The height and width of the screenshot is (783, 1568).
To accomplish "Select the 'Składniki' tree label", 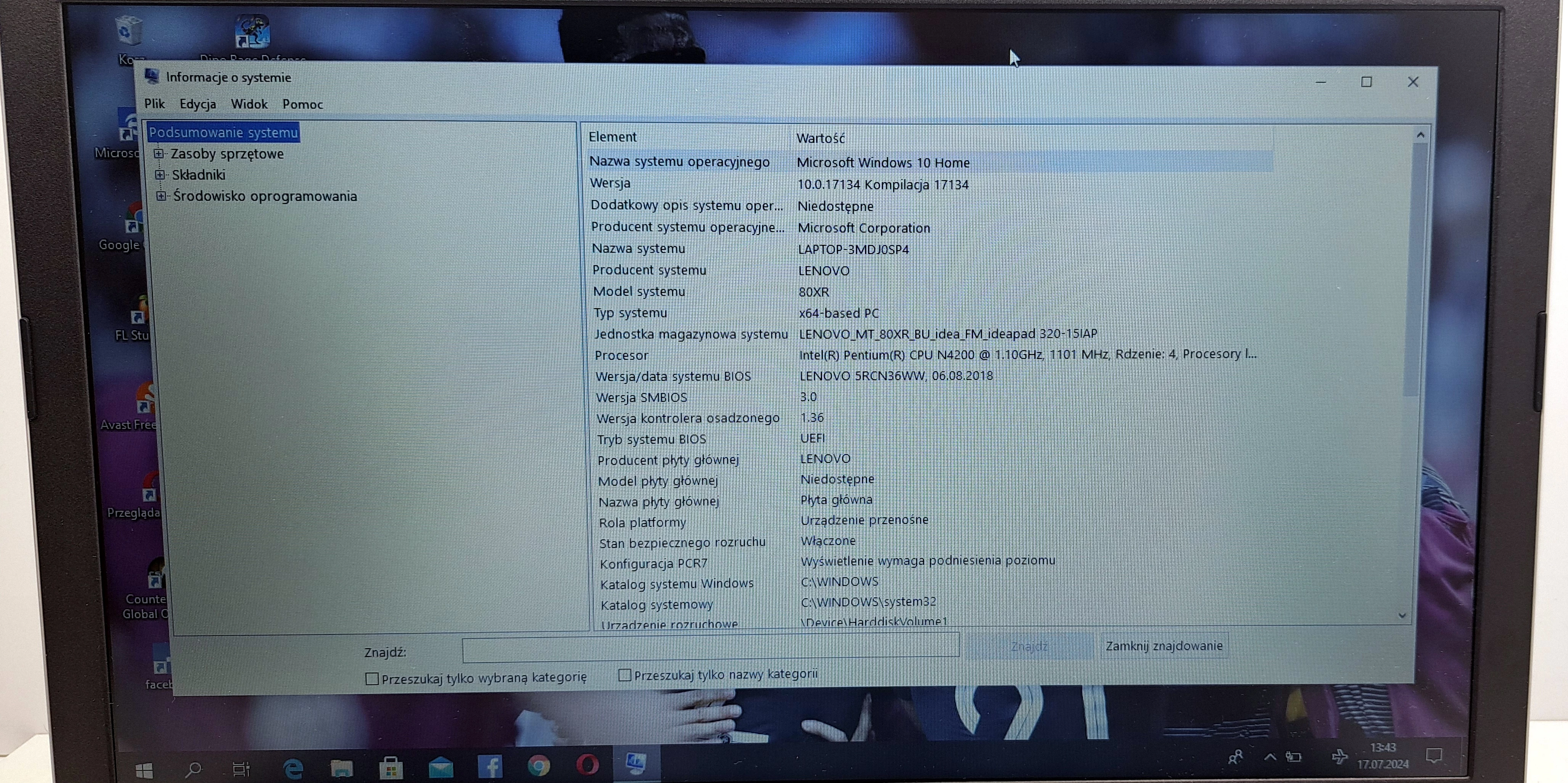I will tap(198, 175).
